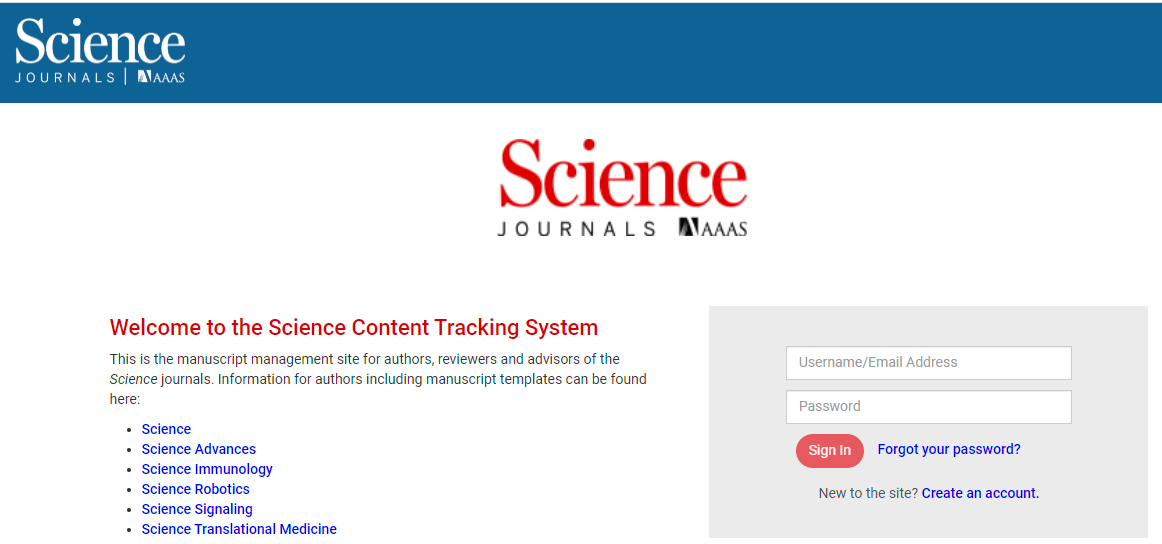The image size is (1162, 544).
Task: Open the Science journal link in list
Action: click(166, 429)
